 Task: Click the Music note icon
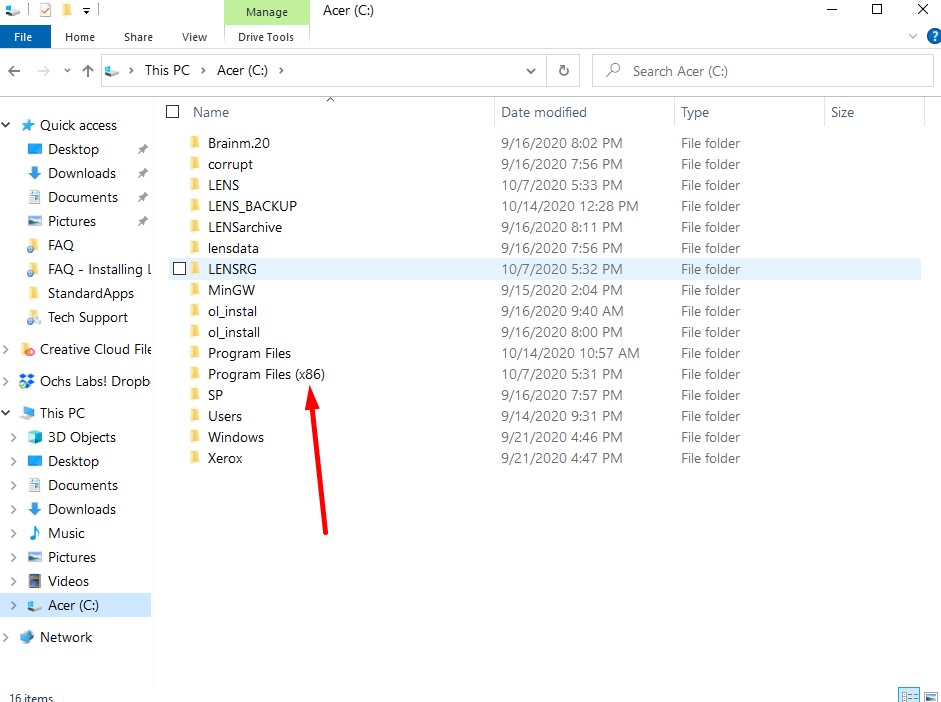35,533
